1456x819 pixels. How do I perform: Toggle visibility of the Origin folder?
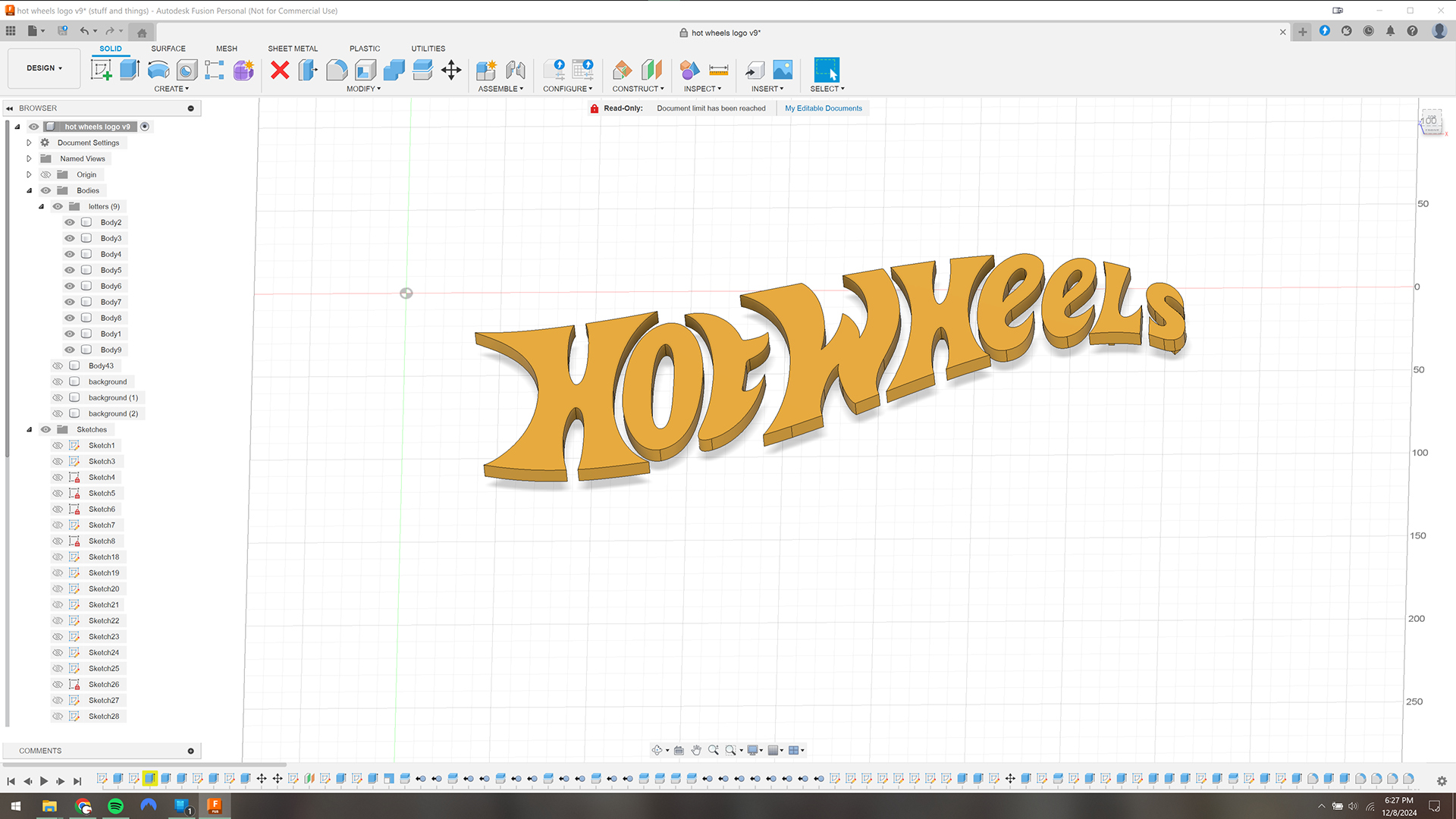click(45, 174)
